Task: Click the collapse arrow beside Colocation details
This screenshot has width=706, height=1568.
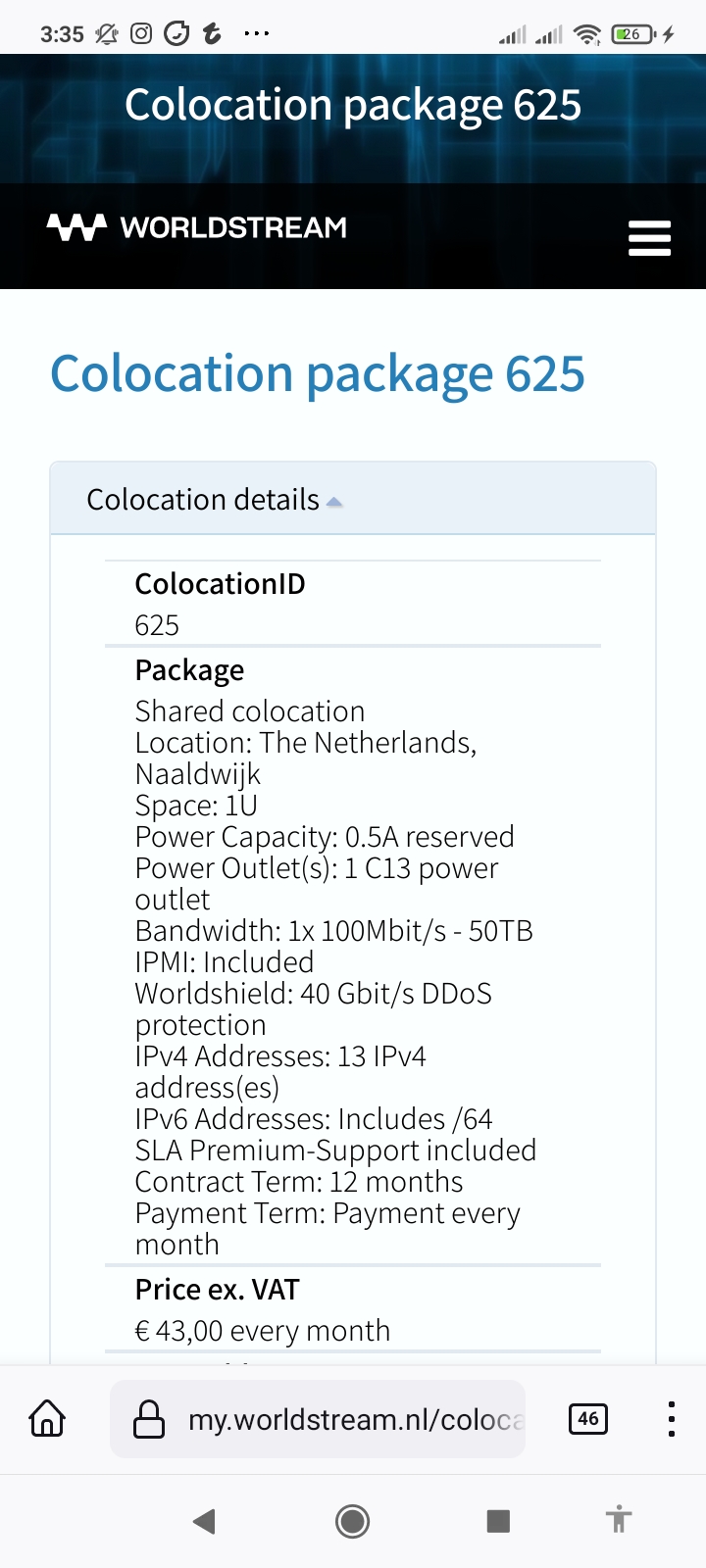Action: point(334,502)
